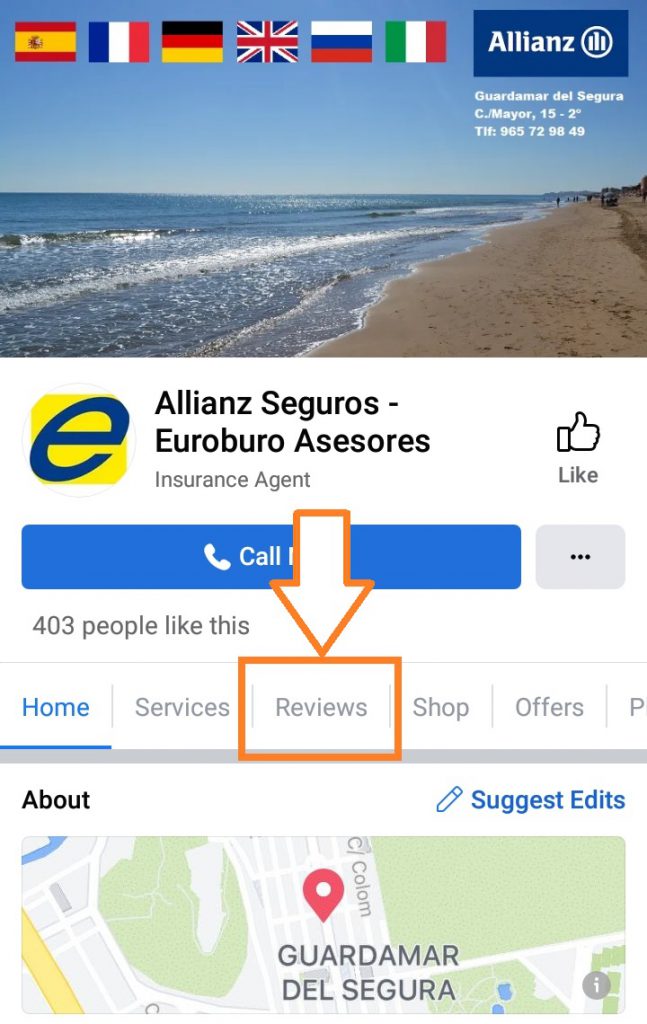Image resolution: width=647 pixels, height=1024 pixels.
Task: Click the 403 people like this text
Action: pyautogui.click(x=141, y=626)
